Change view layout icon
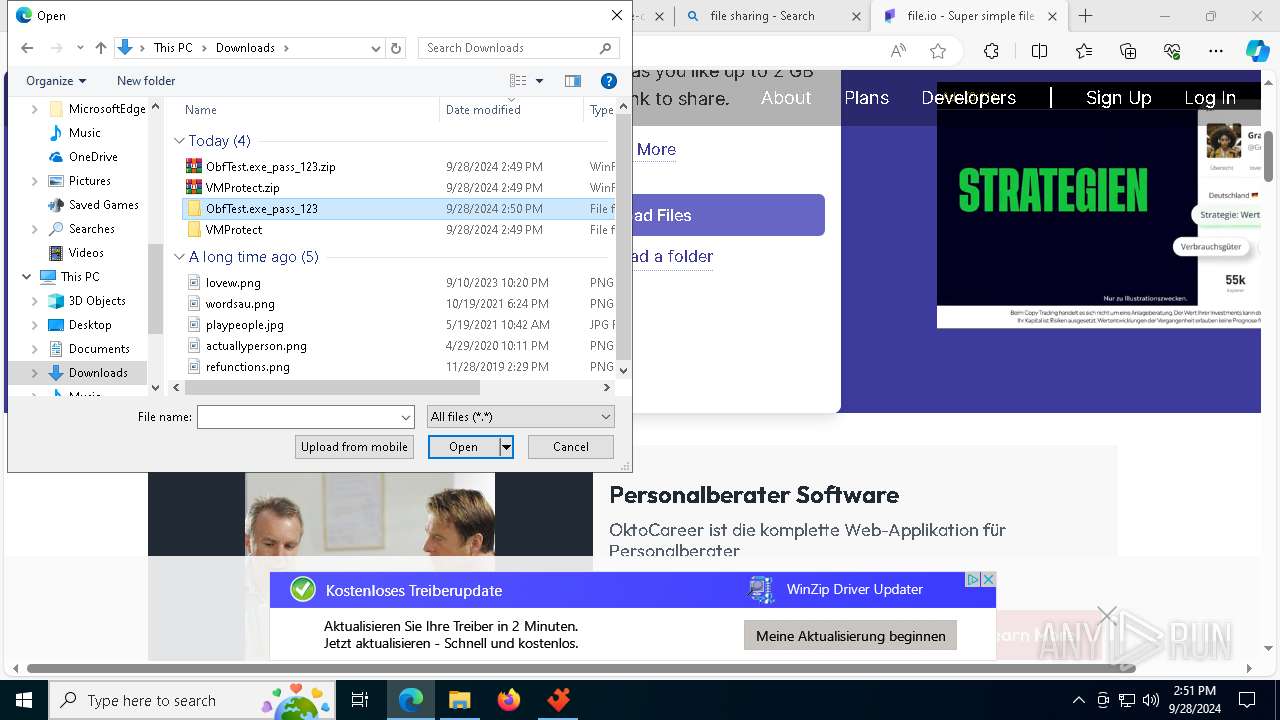This screenshot has width=1280, height=720. (518, 81)
